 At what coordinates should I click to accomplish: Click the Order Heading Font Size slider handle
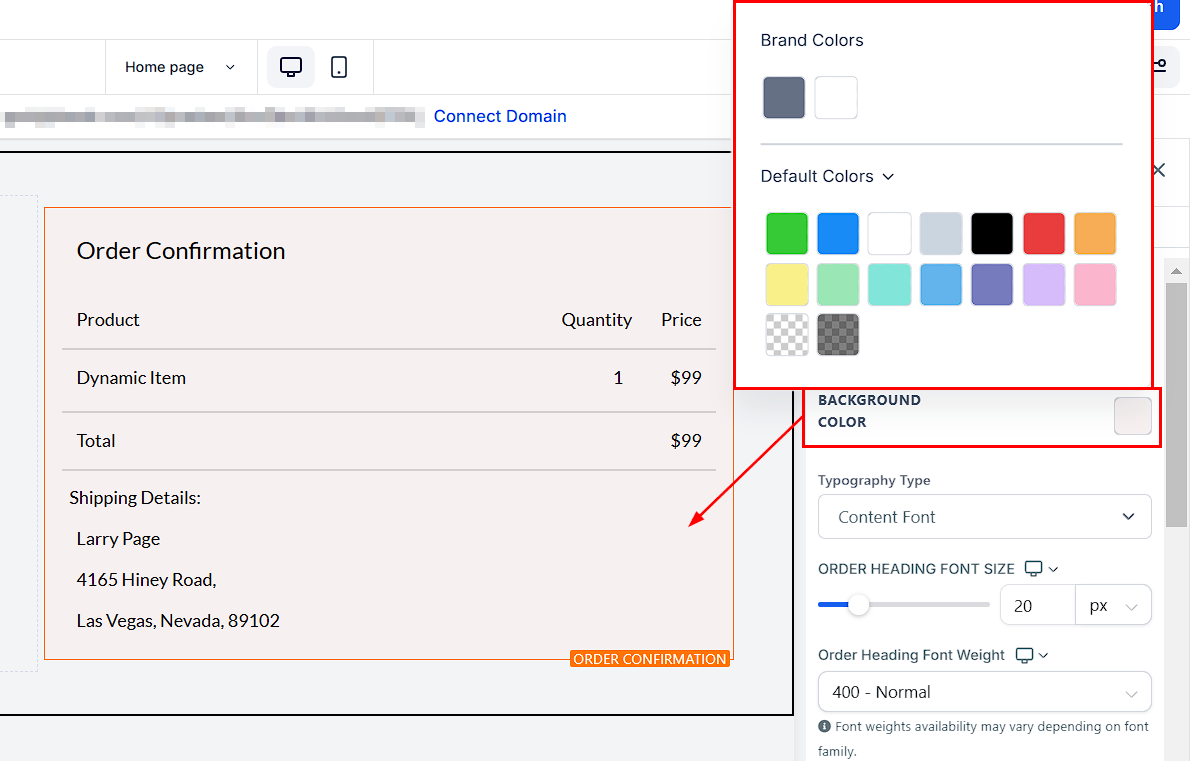[x=858, y=605]
